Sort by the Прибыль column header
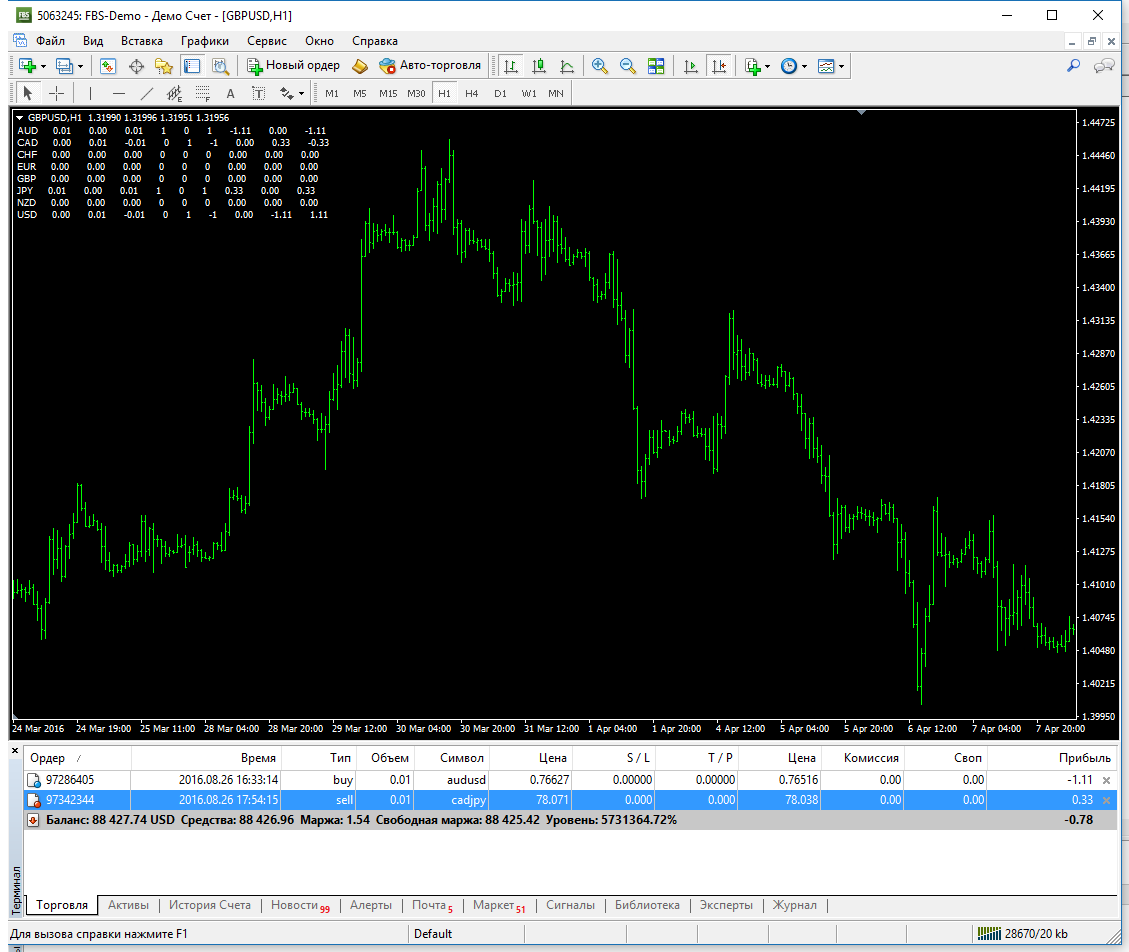The height and width of the screenshot is (952, 1129). pyautogui.click(x=1052, y=758)
